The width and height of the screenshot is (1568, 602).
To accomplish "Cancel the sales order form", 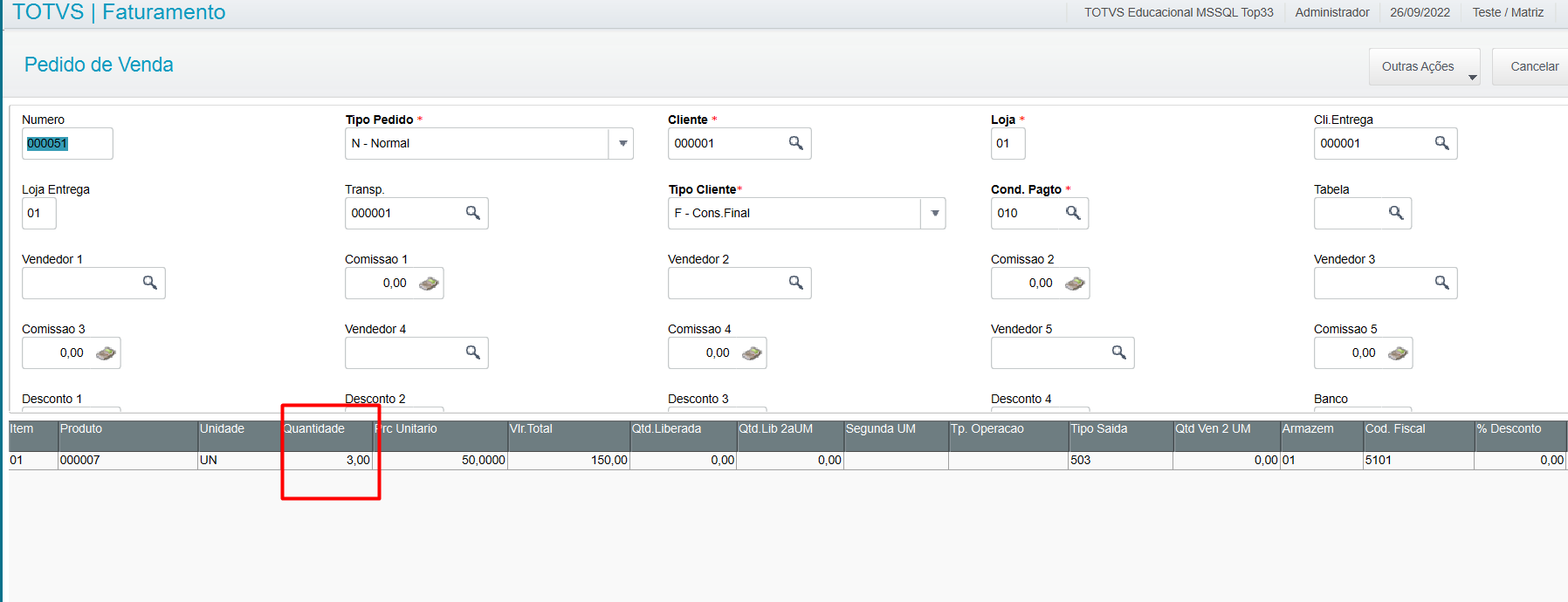I will [1534, 66].
